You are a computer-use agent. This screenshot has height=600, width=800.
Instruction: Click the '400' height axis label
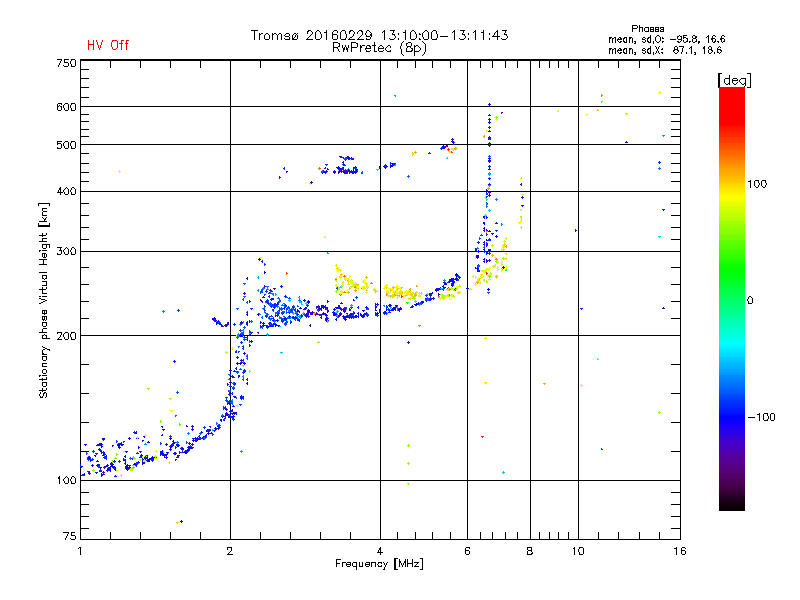pos(66,191)
